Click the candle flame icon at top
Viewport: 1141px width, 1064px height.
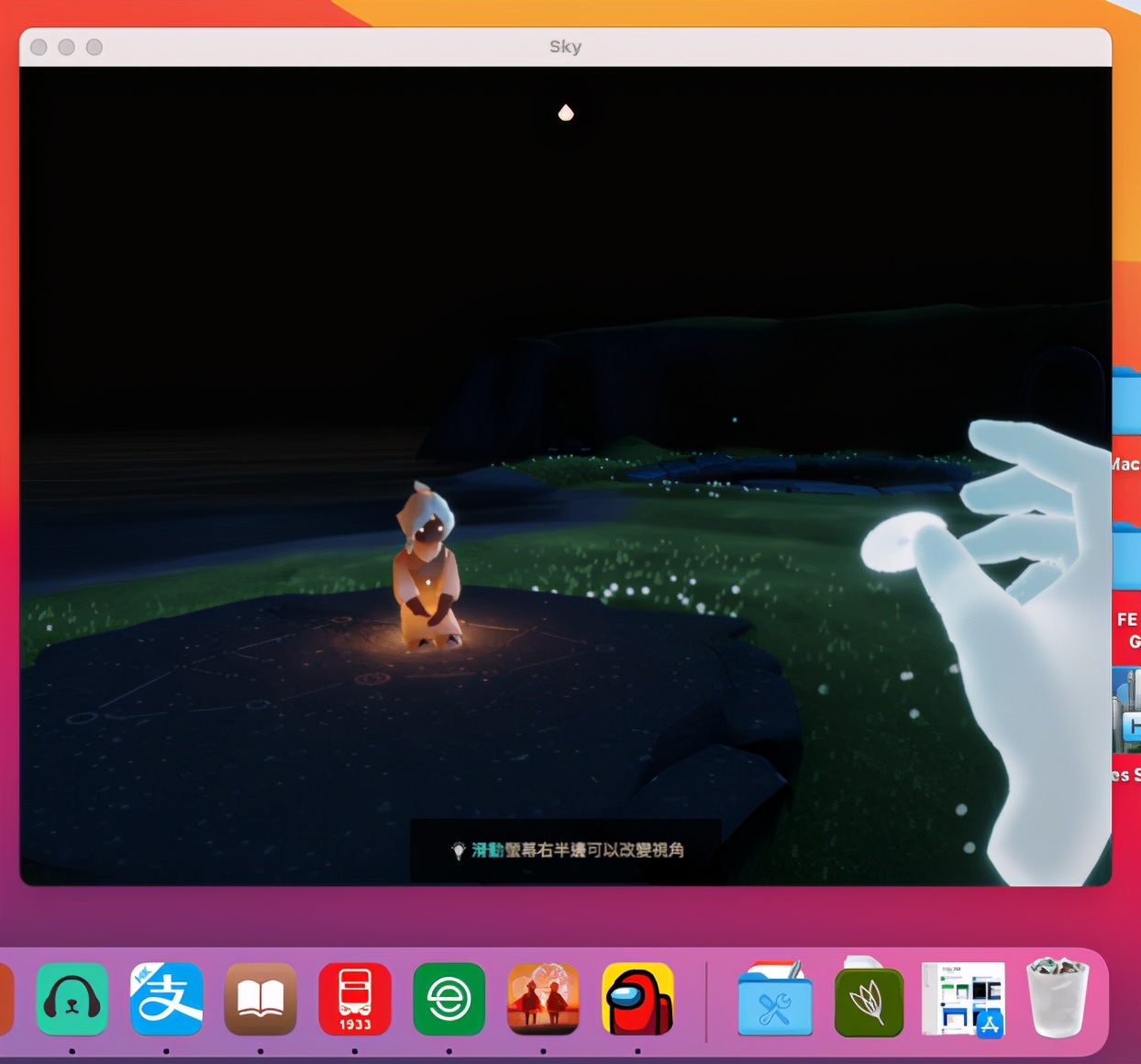point(566,113)
